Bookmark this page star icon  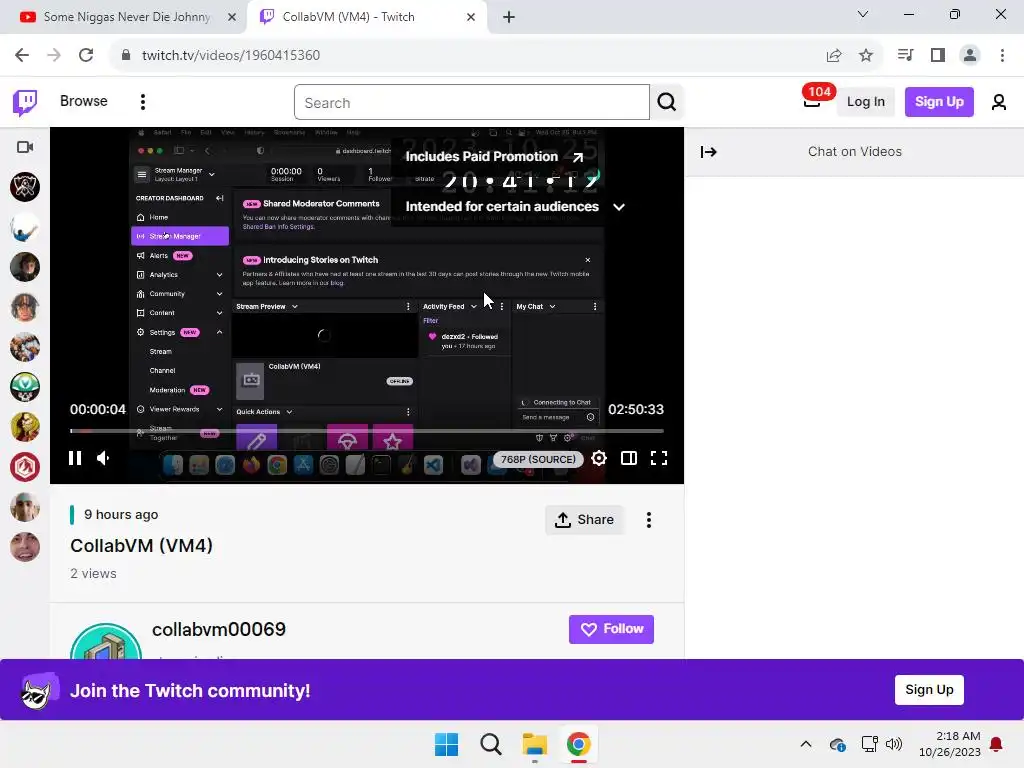point(866,56)
